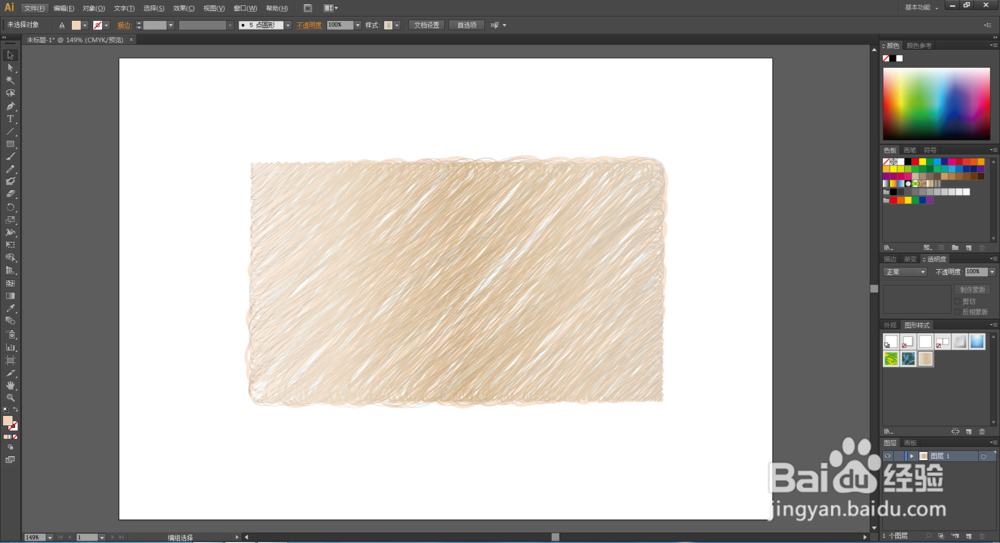1000x543 pixels.
Task: Open the fill color dropdown arrow
Action: pos(85,26)
